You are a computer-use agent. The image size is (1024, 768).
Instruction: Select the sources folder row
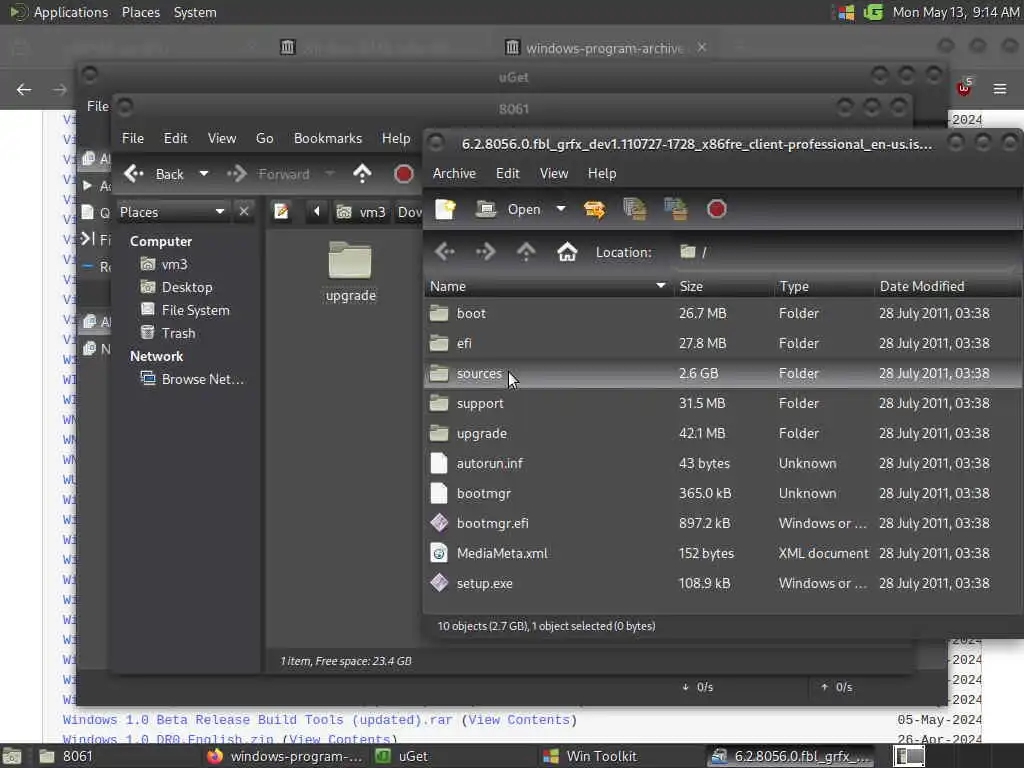pyautogui.click(x=722, y=374)
